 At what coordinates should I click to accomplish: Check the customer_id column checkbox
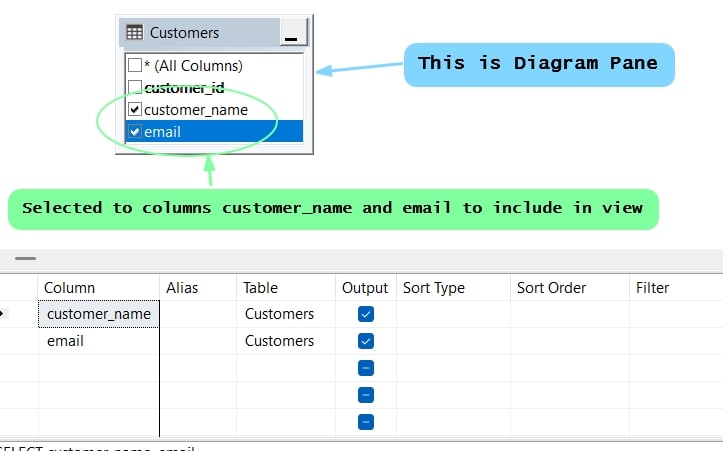[135, 86]
